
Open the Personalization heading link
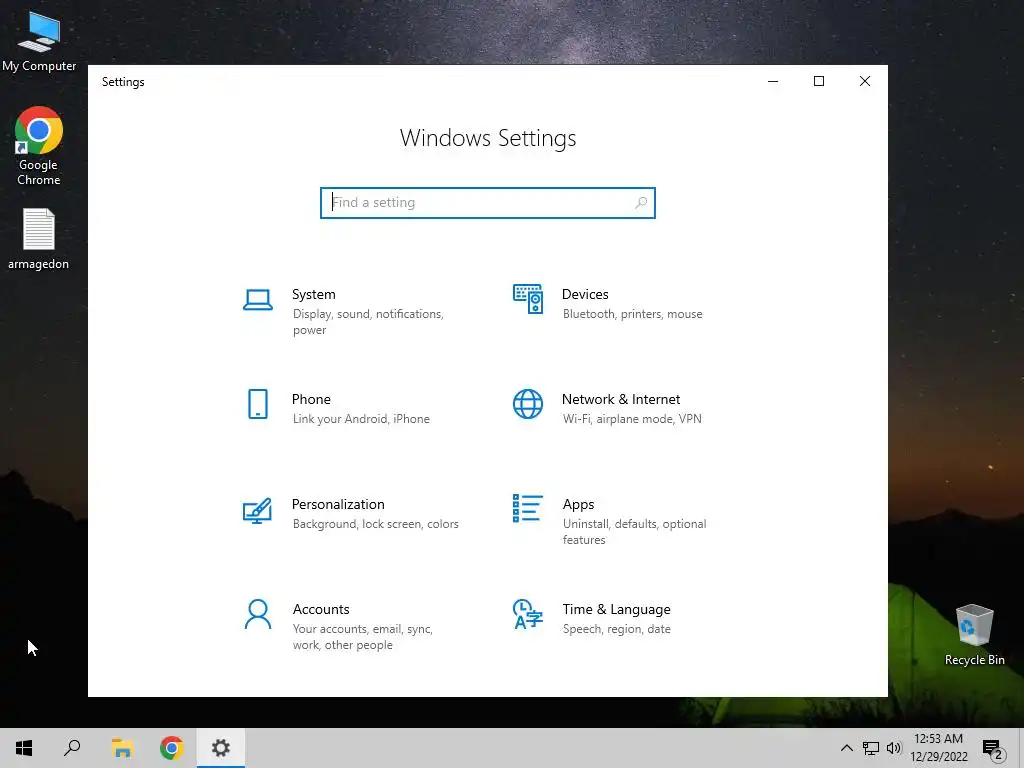[338, 505]
